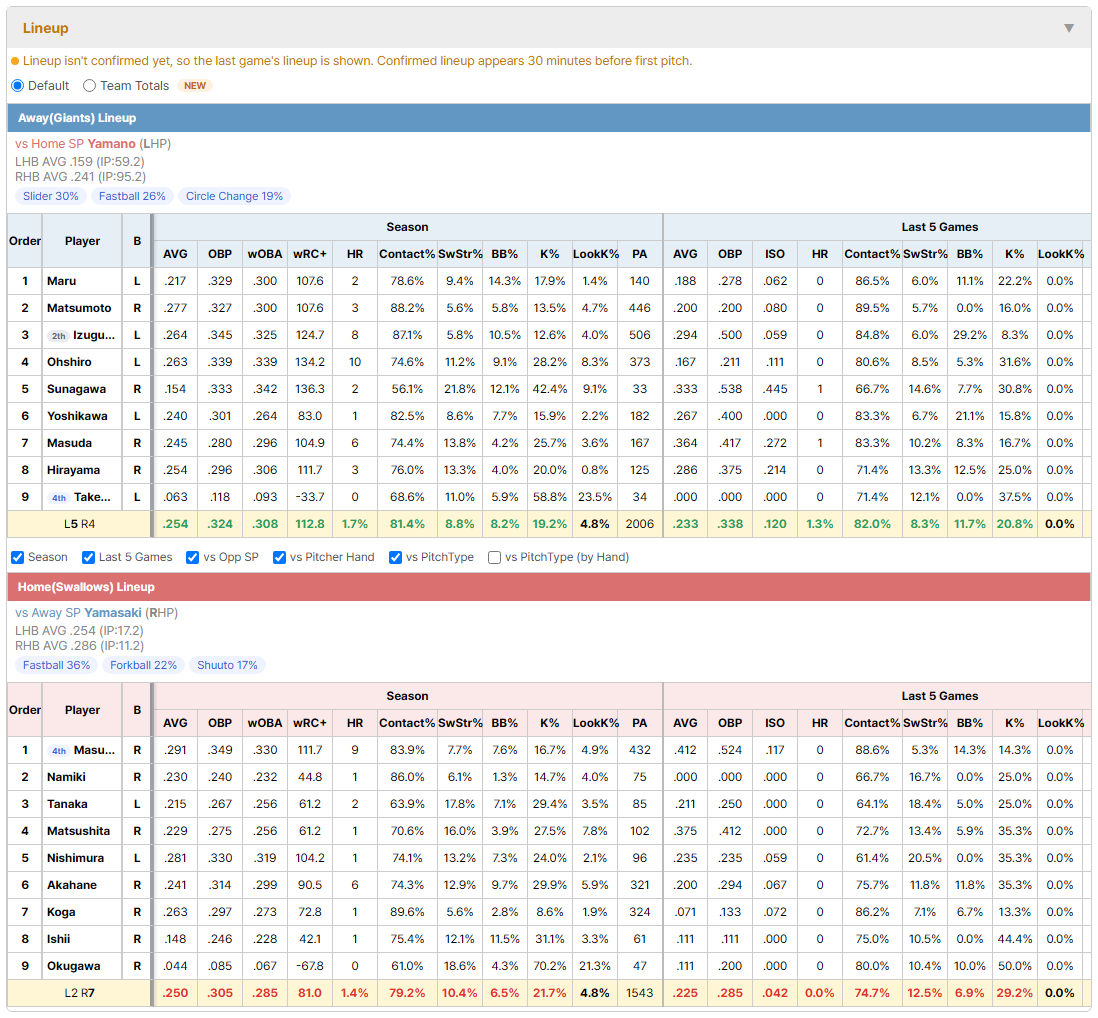This screenshot has width=1098, height=1018.
Task: Click the 4th badge next to Masu...
Action: tap(59, 751)
